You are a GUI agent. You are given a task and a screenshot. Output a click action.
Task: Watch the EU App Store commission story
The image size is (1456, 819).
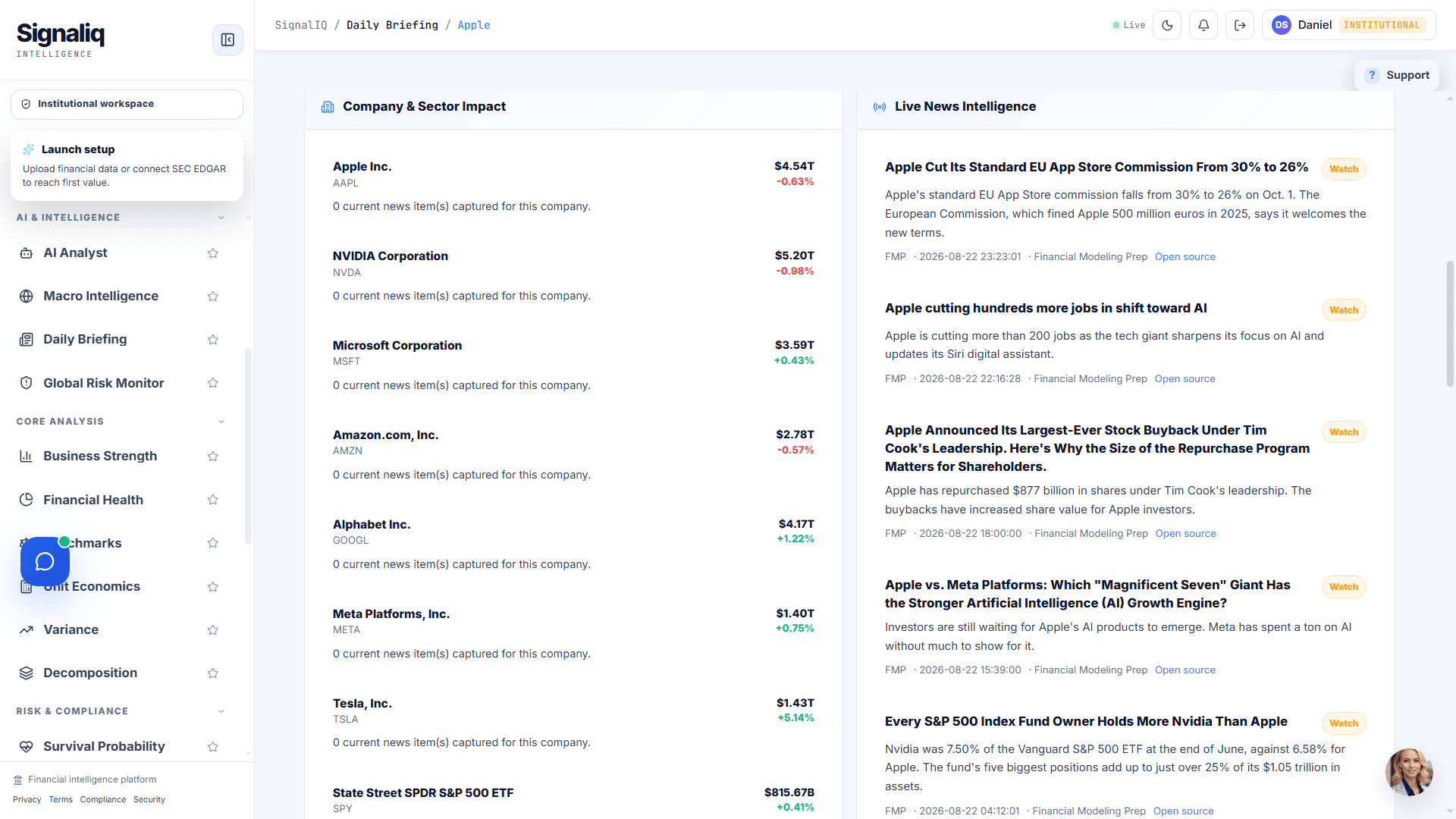[1344, 169]
